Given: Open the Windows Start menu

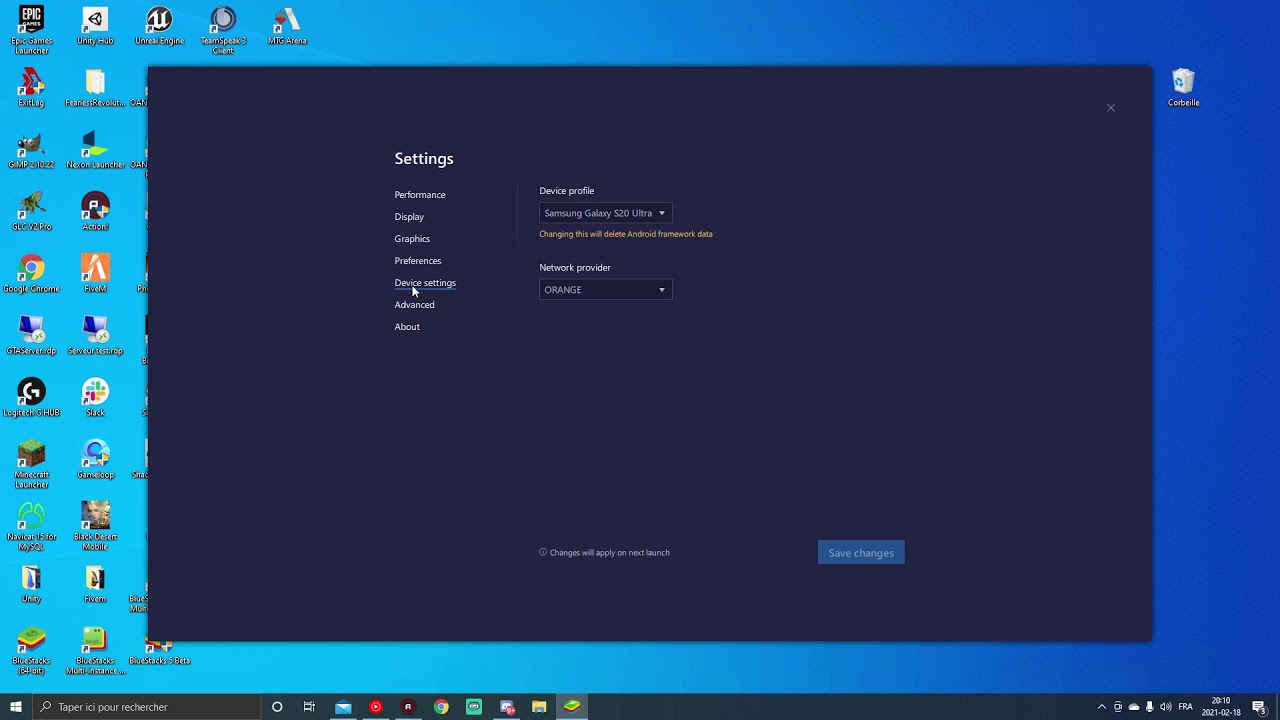Looking at the screenshot, I should 16,707.
